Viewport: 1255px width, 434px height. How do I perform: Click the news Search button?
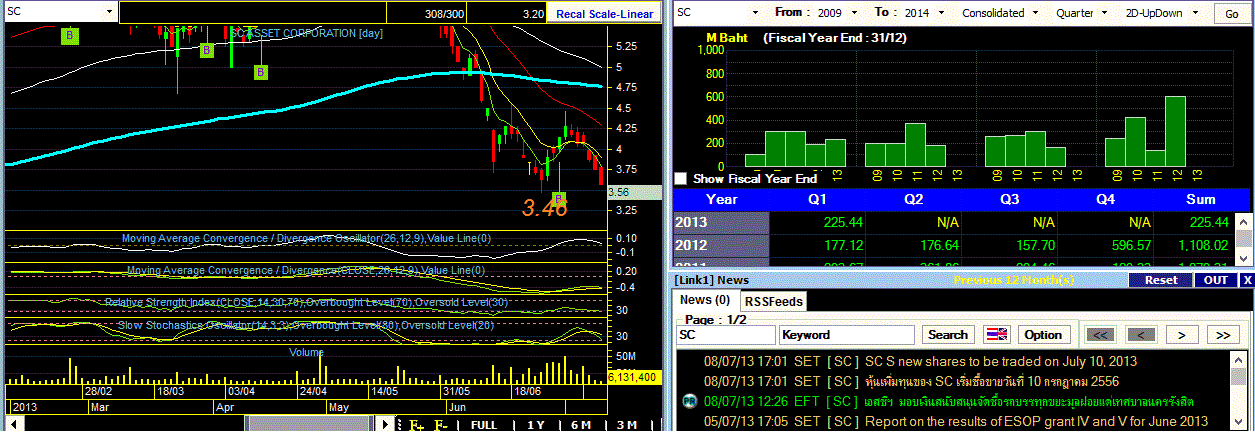948,335
